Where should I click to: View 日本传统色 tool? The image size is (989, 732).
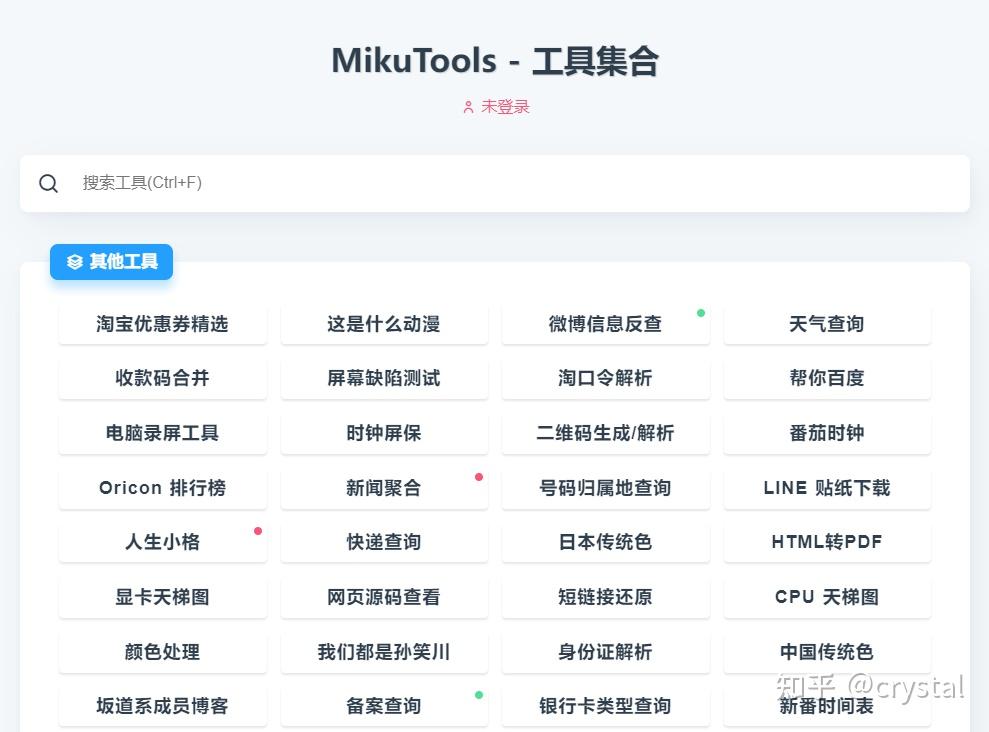pyautogui.click(x=606, y=542)
